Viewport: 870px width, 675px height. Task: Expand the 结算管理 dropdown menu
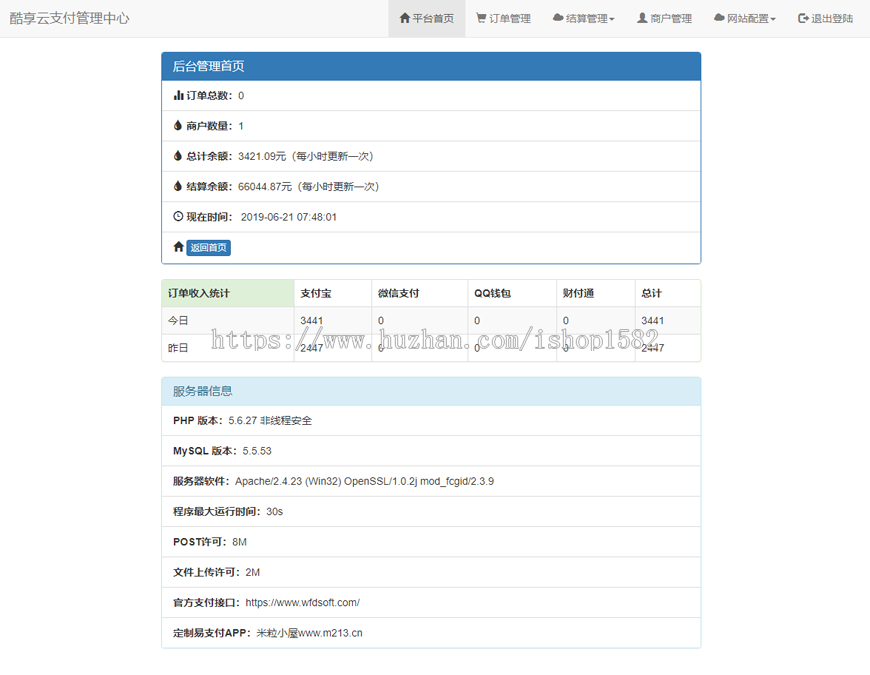583,17
